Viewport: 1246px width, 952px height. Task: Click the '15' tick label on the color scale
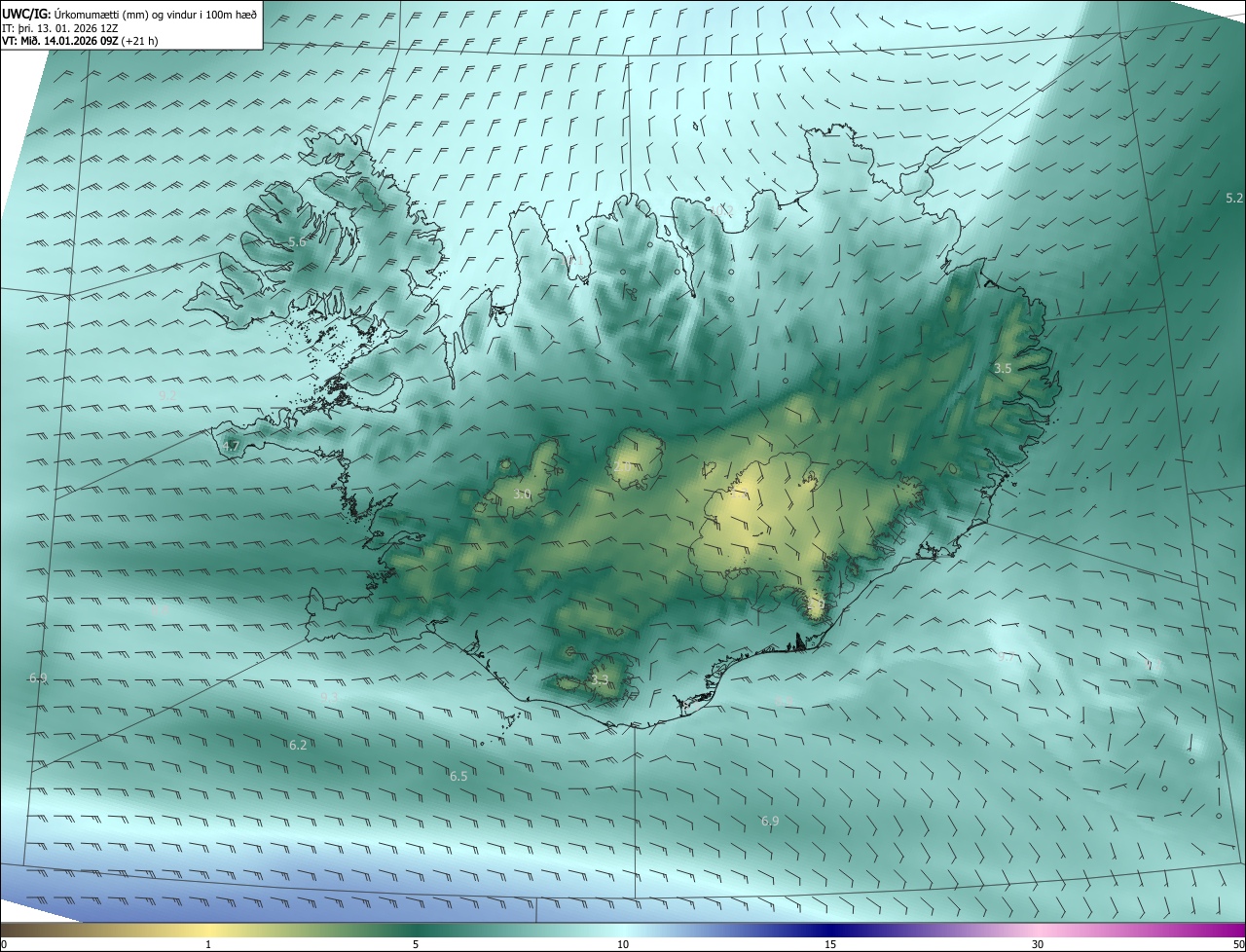click(x=830, y=944)
